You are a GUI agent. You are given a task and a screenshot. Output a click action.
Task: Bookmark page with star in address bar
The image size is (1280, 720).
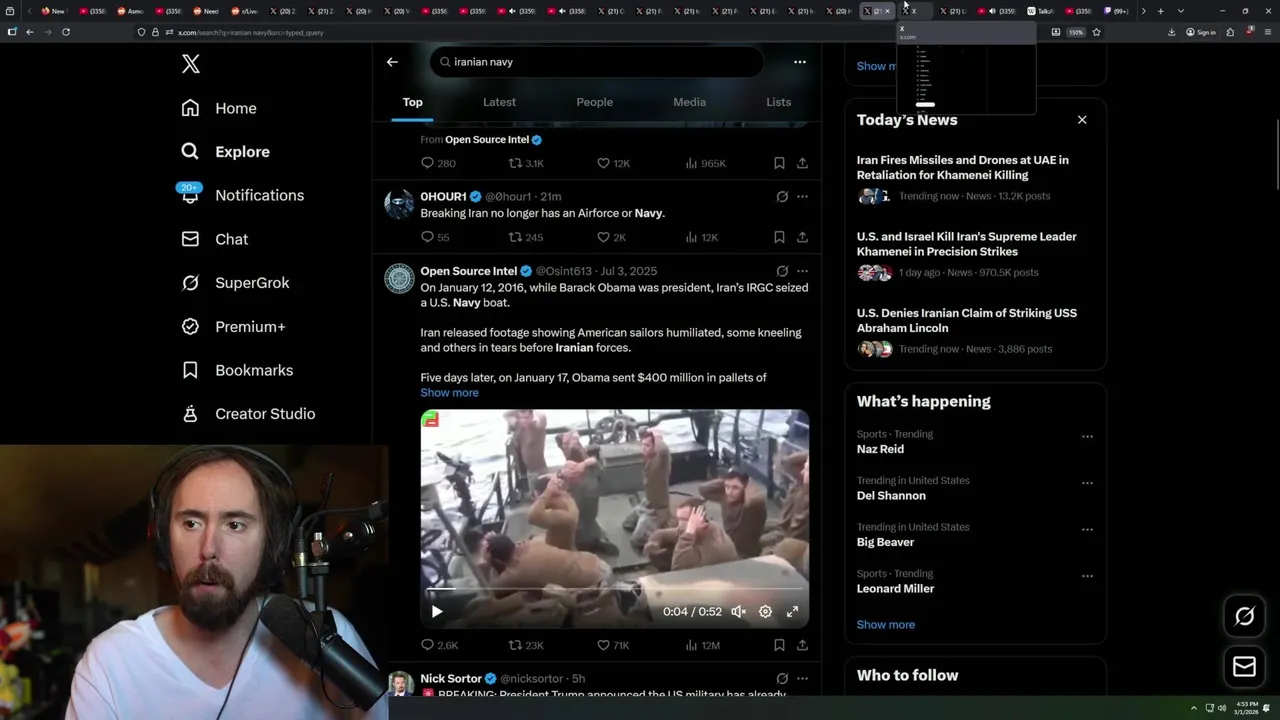(1096, 32)
